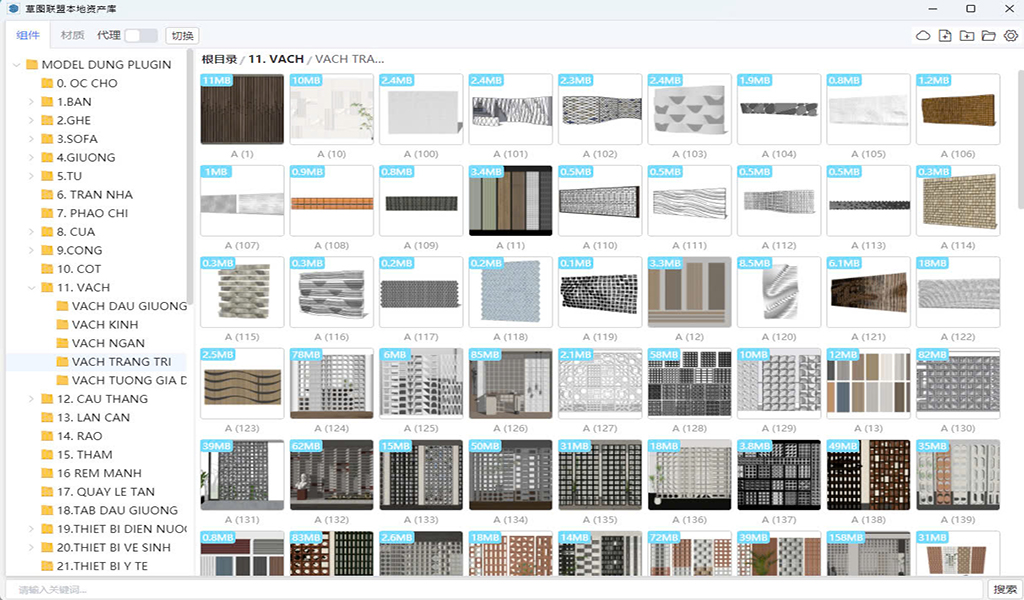Screen dimensions: 1024x600
Task: Click the cloud library icon
Action: point(923,36)
